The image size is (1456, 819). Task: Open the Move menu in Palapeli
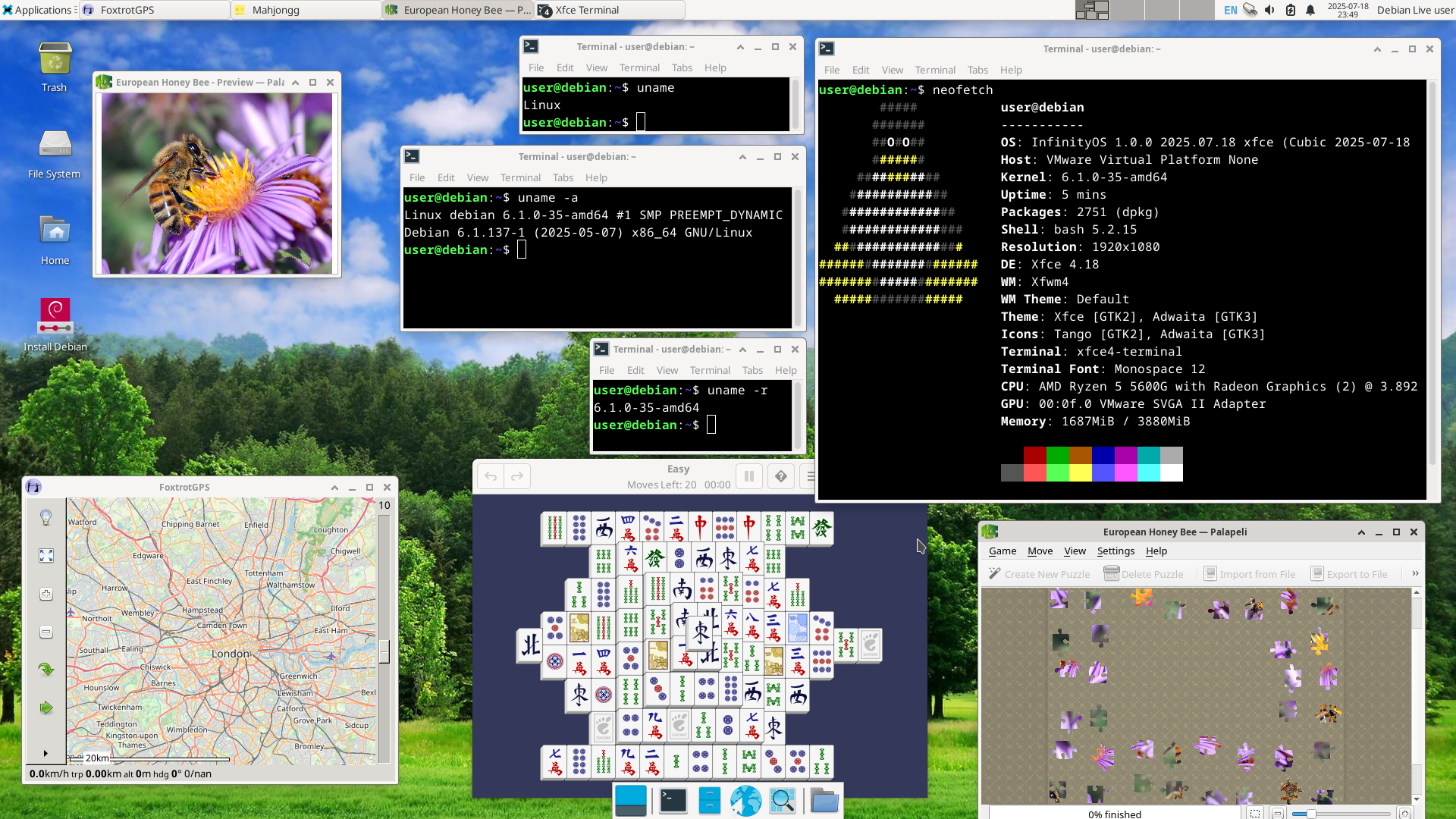pos(1040,551)
